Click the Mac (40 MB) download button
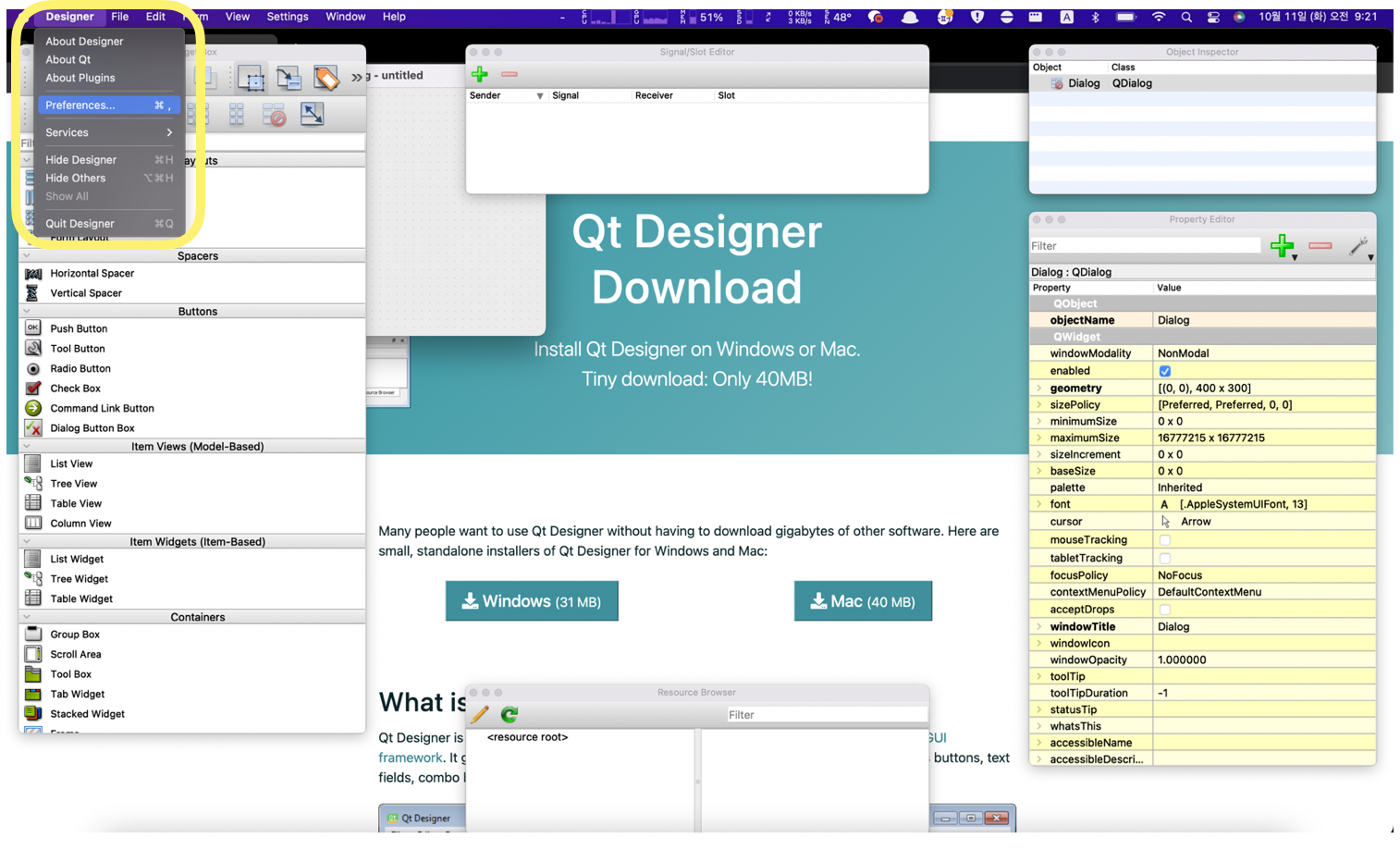The height and width of the screenshot is (851, 1400). (x=863, y=601)
